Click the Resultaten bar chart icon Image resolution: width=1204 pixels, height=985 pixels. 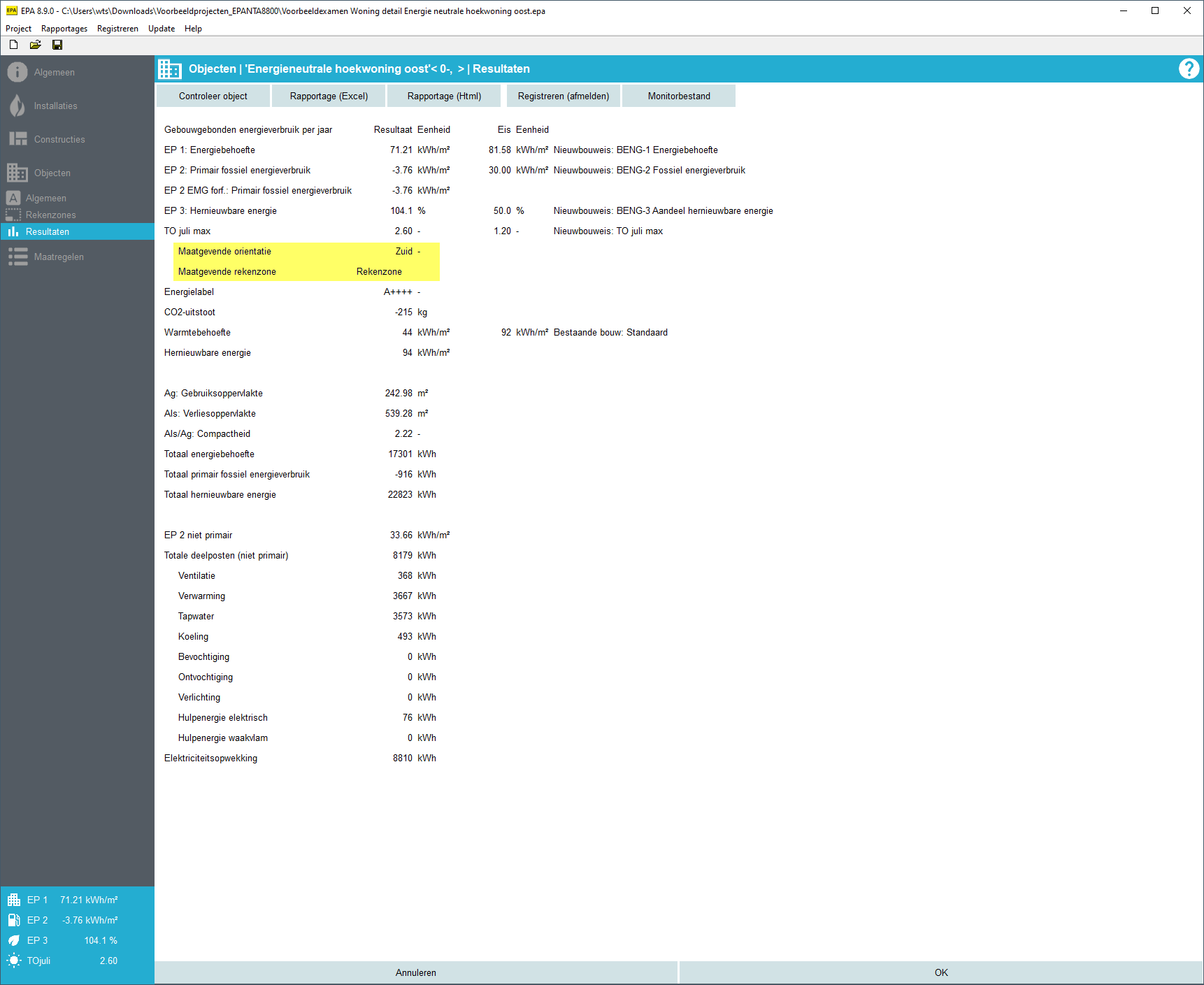coord(13,231)
